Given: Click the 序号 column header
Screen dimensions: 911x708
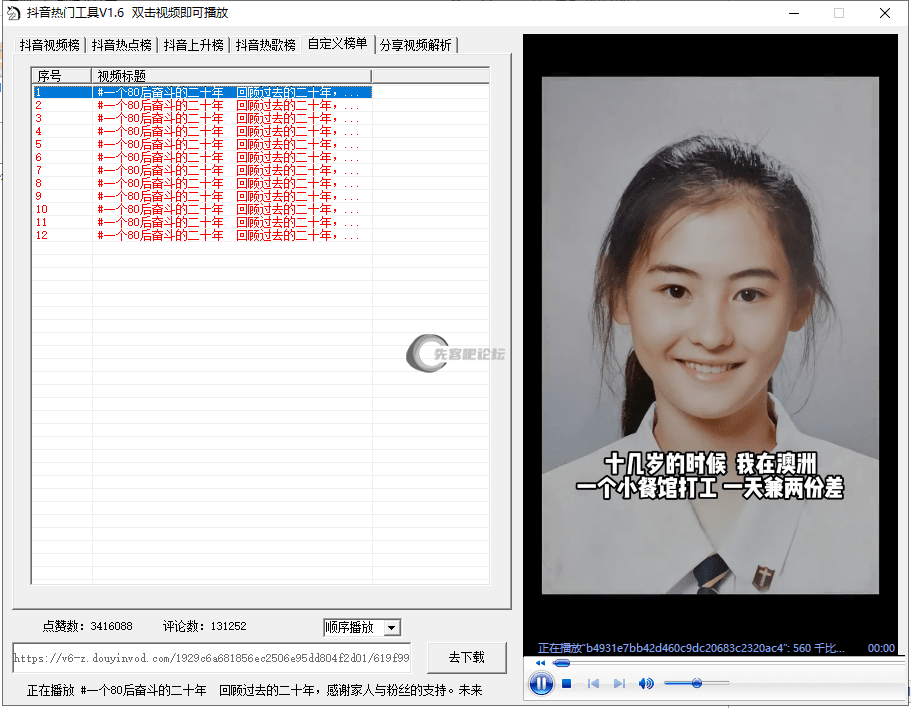Looking at the screenshot, I should point(60,76).
